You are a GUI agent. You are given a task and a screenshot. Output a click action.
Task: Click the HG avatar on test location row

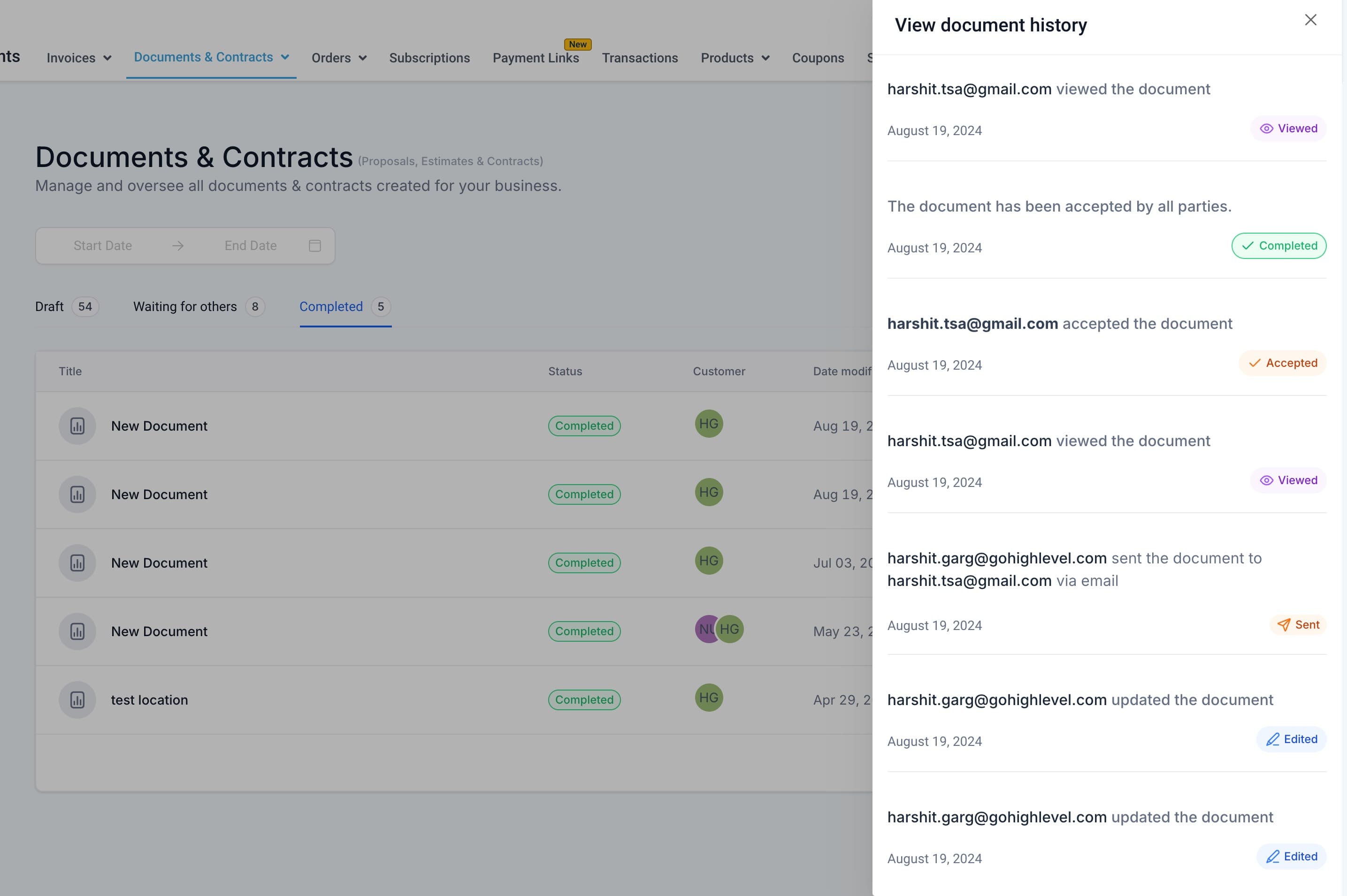709,698
